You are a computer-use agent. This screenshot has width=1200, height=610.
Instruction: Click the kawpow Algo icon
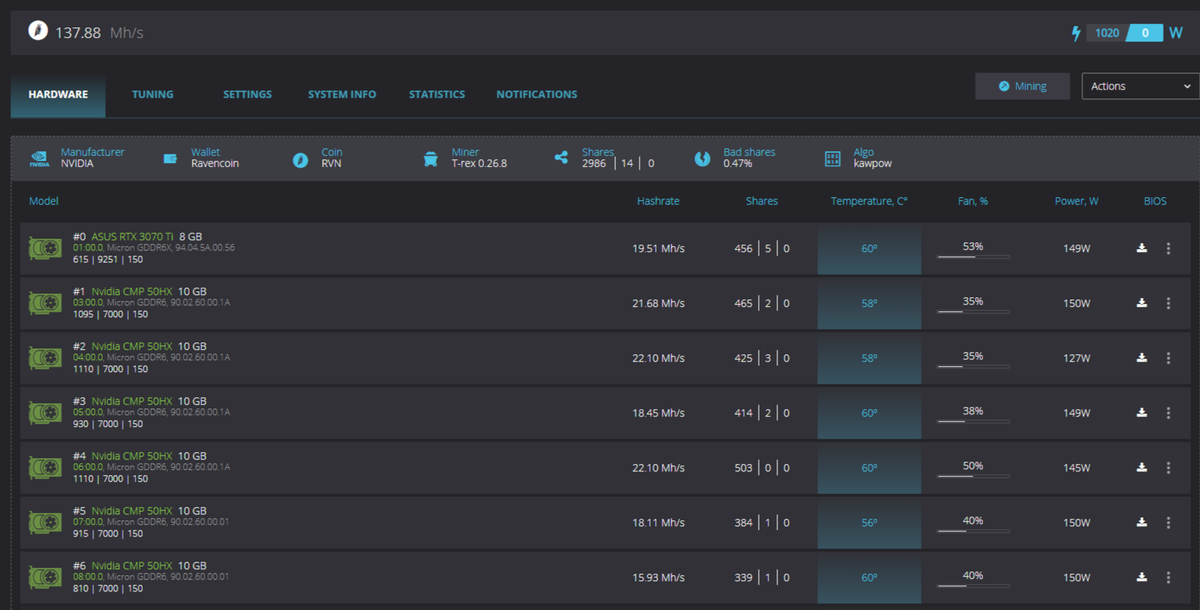tap(832, 158)
